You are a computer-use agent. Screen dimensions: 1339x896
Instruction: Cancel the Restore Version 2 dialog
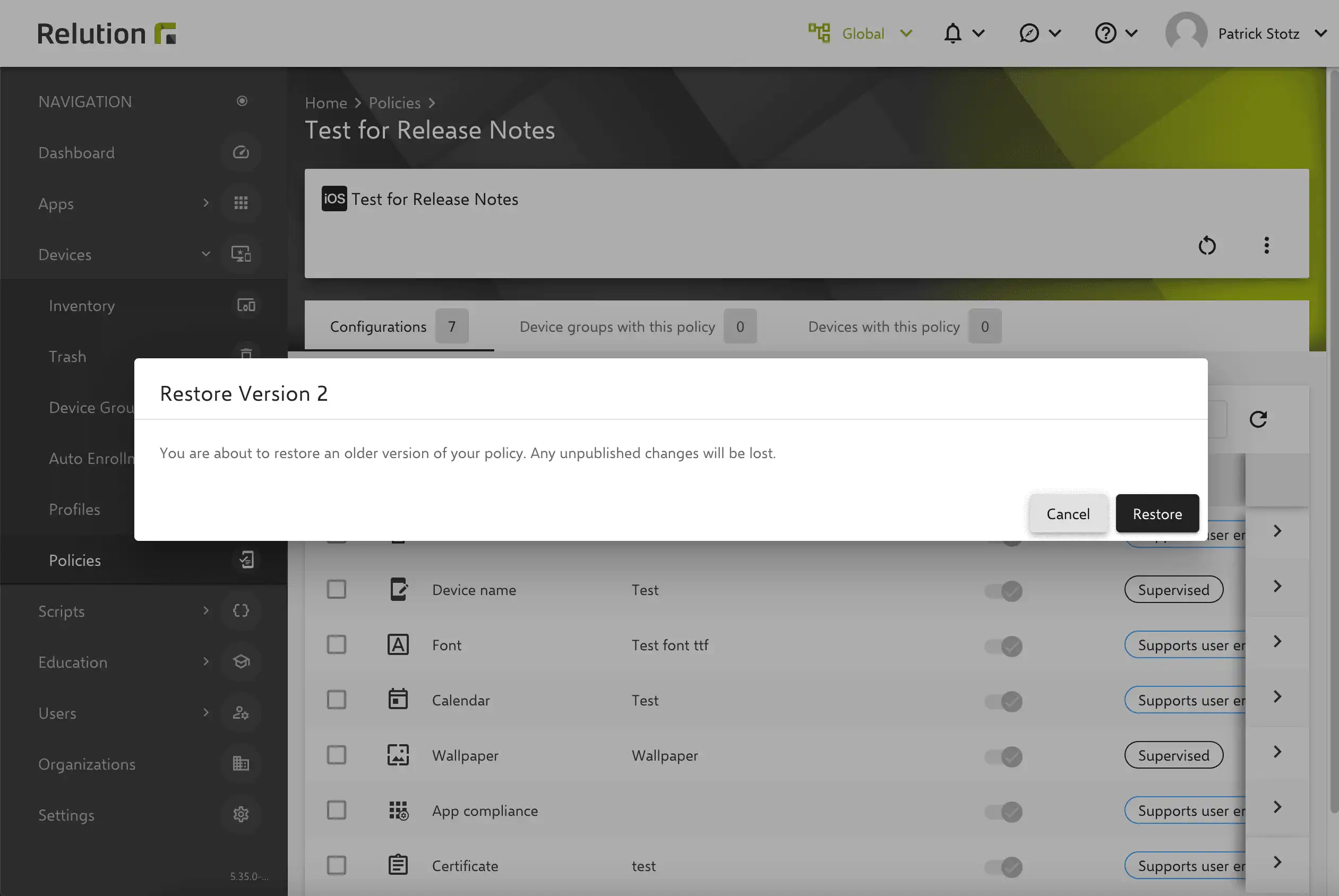tap(1068, 513)
